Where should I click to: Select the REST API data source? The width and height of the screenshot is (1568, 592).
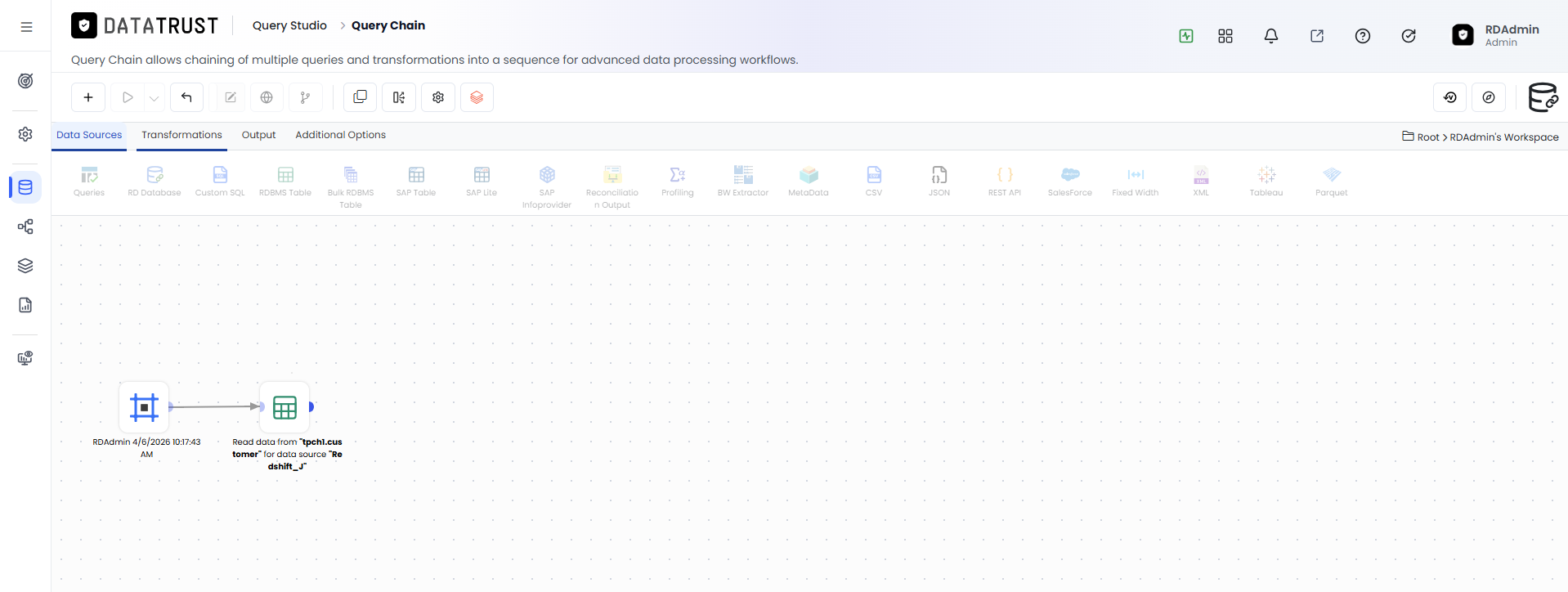coord(1005,182)
